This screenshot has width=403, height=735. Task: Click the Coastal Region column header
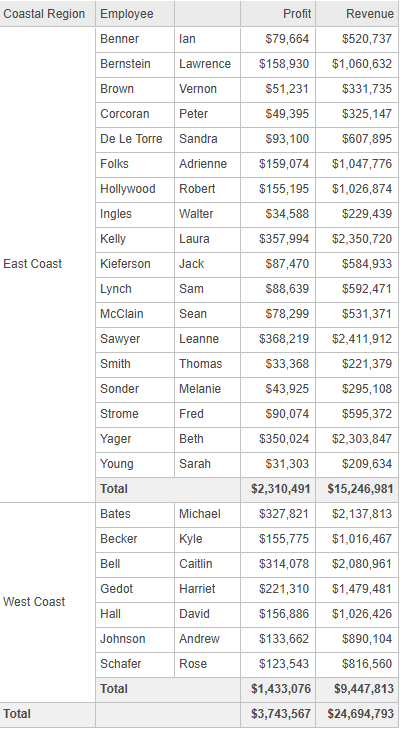(x=47, y=14)
